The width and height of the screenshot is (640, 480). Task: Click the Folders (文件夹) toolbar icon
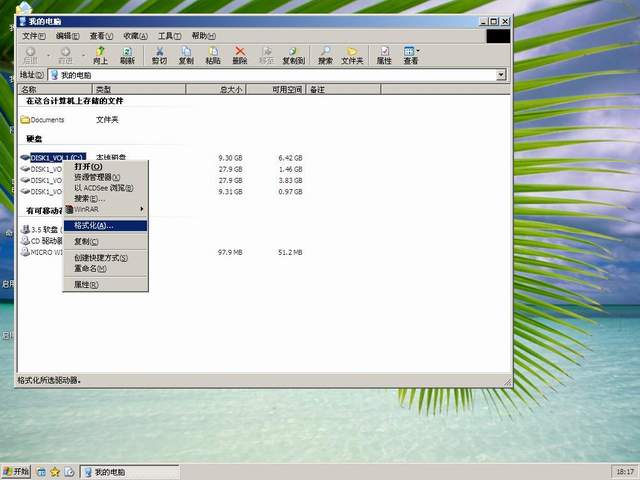click(x=352, y=54)
